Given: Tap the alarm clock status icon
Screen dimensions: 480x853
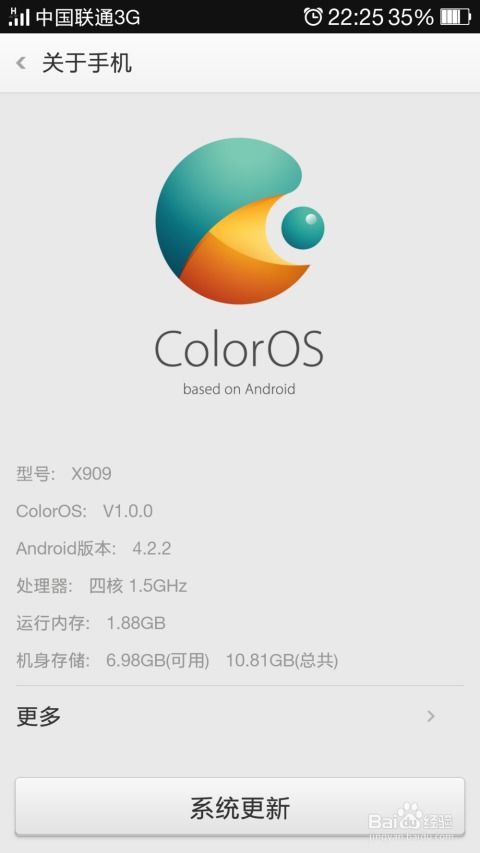Looking at the screenshot, I should pyautogui.click(x=313, y=17).
